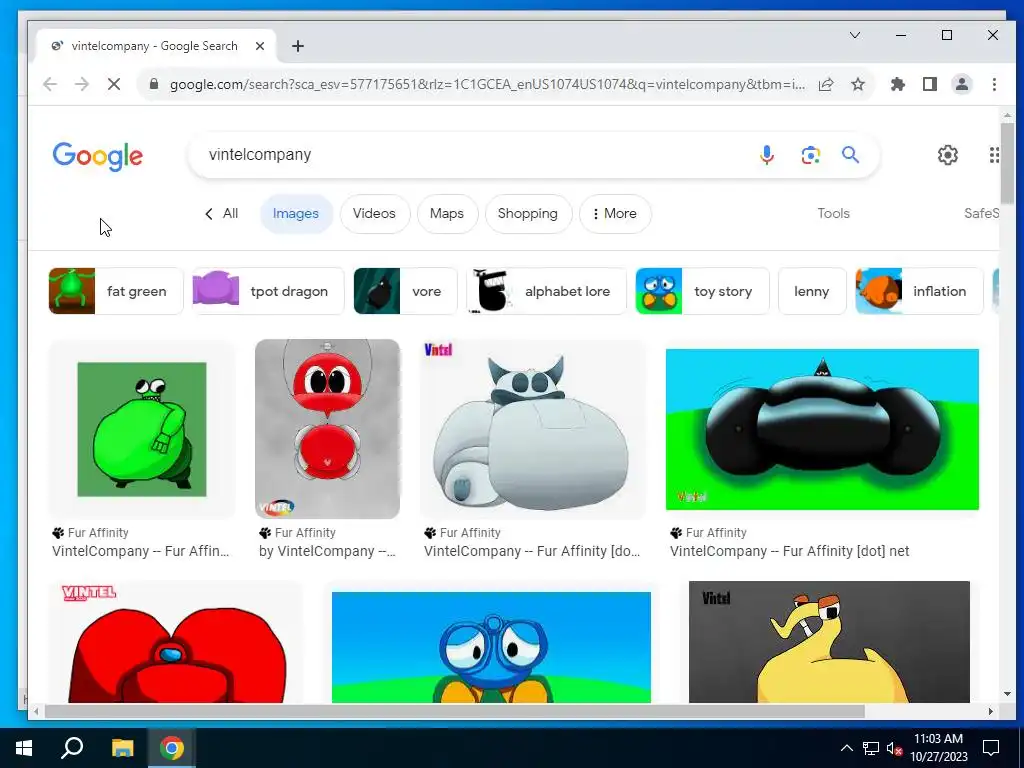Open Chrome extensions puzzle icon
The width and height of the screenshot is (1024, 768).
(898, 84)
